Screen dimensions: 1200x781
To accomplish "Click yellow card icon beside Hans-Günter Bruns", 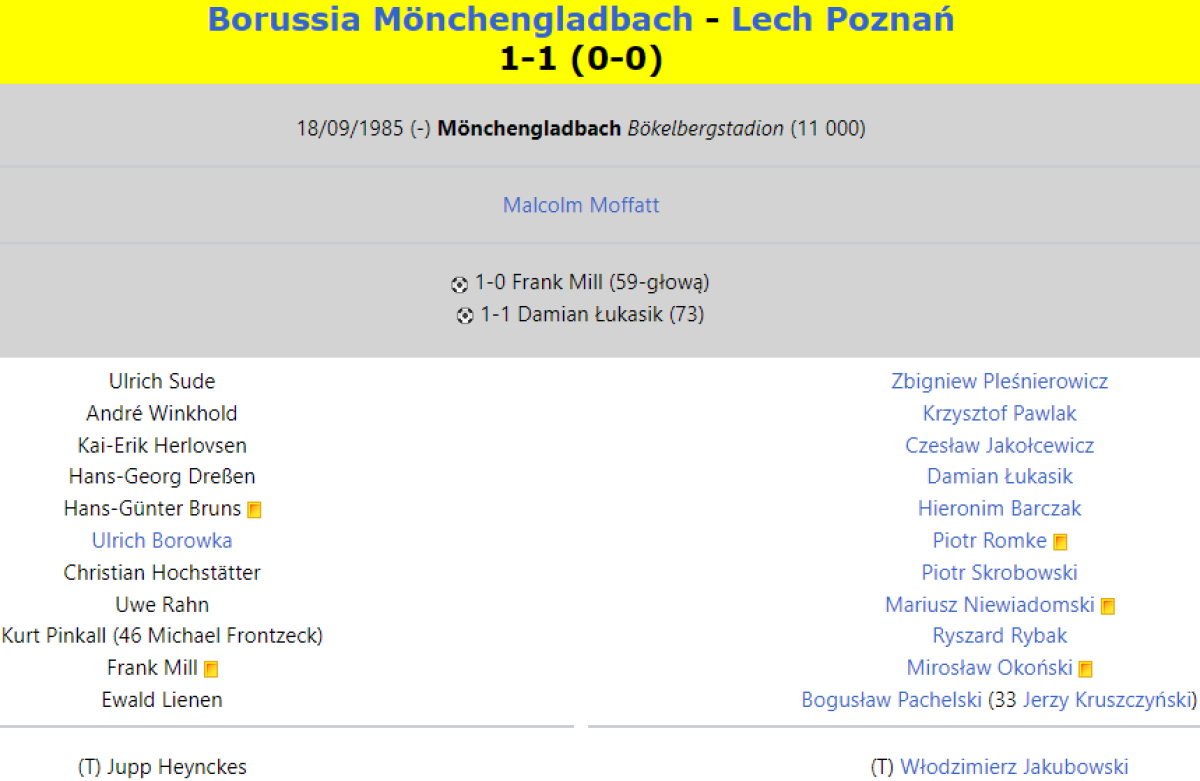I will pos(254,510).
